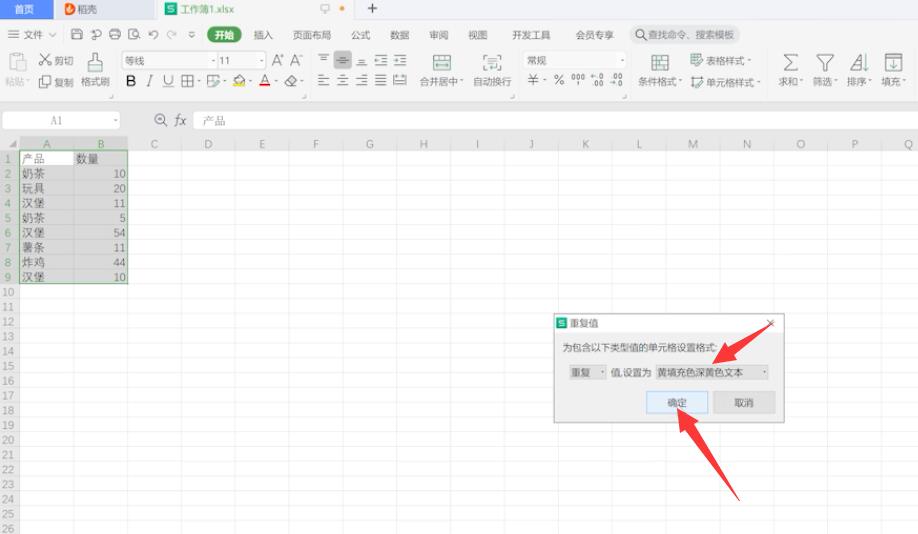This screenshot has width=918, height=534.
Task: Click the 首页 home tab
Action: [x=24, y=9]
